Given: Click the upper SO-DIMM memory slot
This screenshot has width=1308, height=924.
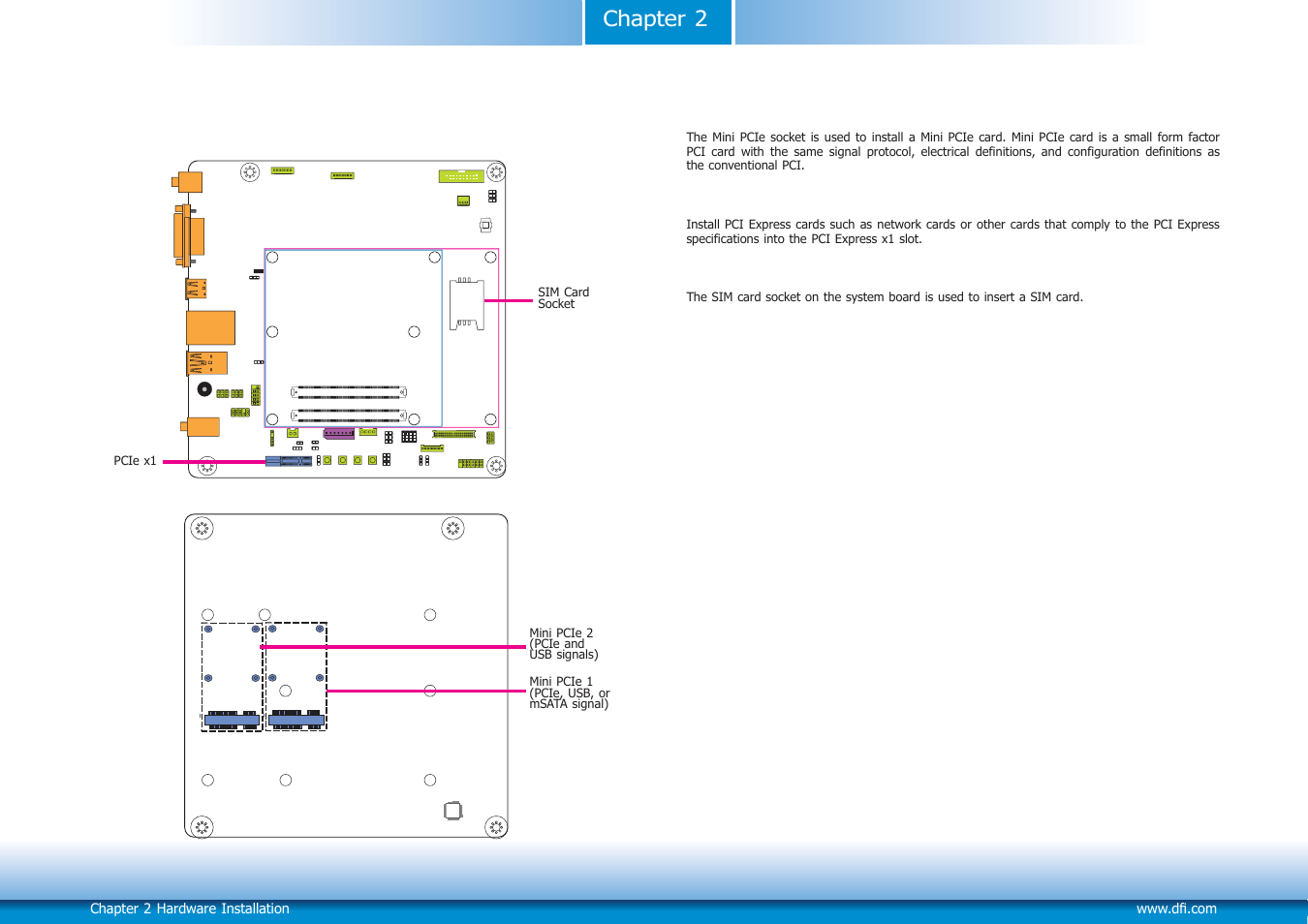Looking at the screenshot, I should [x=349, y=392].
